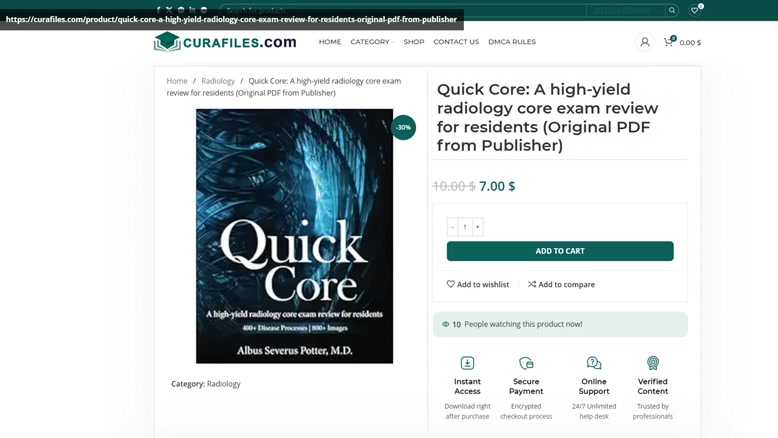Go to the Home menu item
Screen dimensions: 778x438
pos(330,42)
